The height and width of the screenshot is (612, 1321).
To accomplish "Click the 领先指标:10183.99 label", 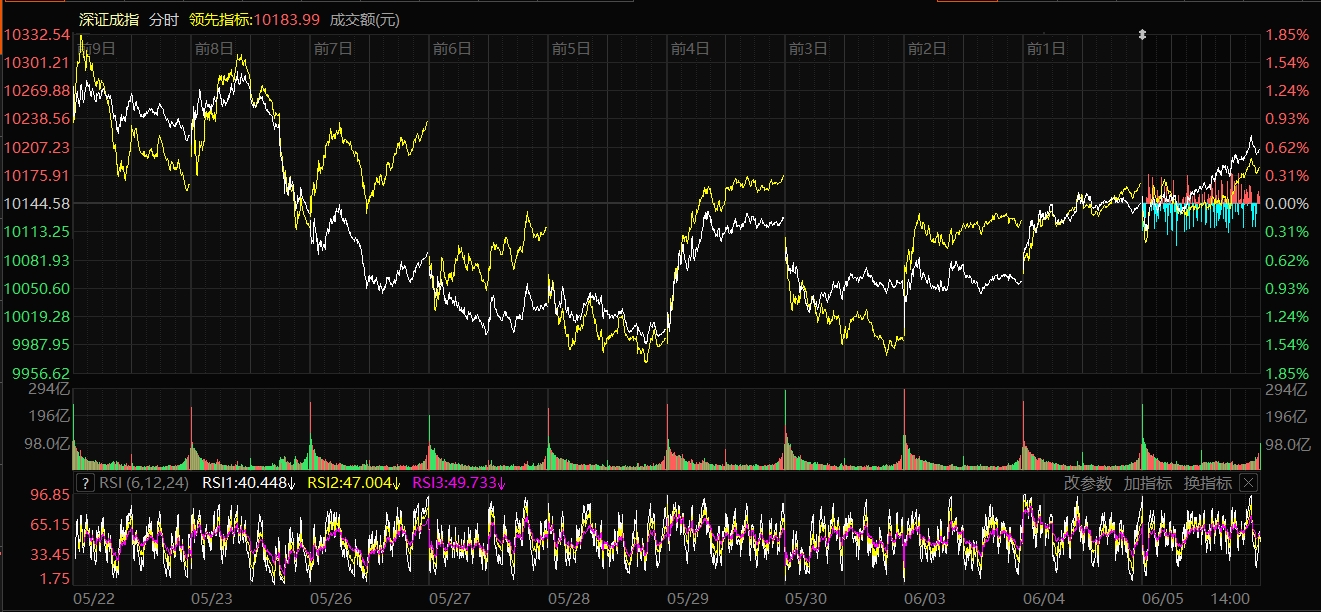I will 255,19.
